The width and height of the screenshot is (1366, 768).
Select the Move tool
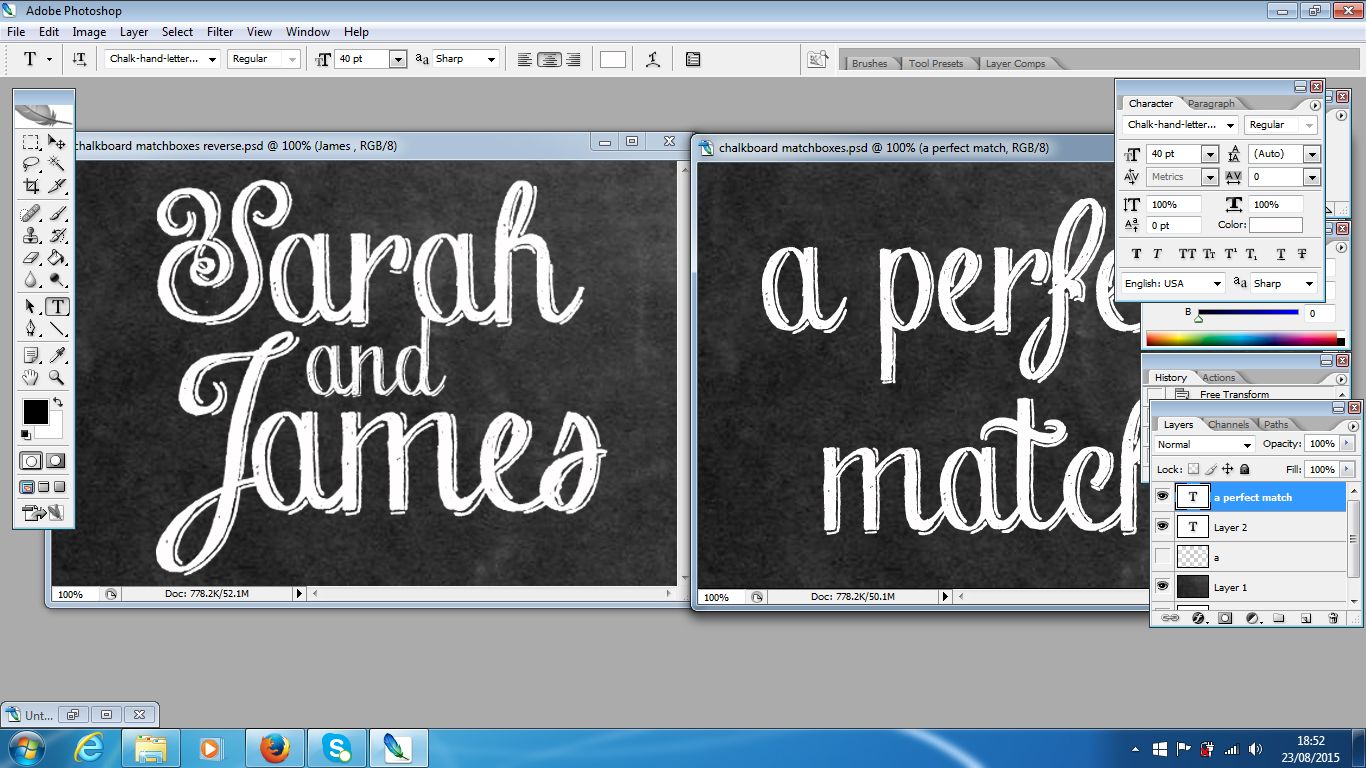click(x=57, y=143)
